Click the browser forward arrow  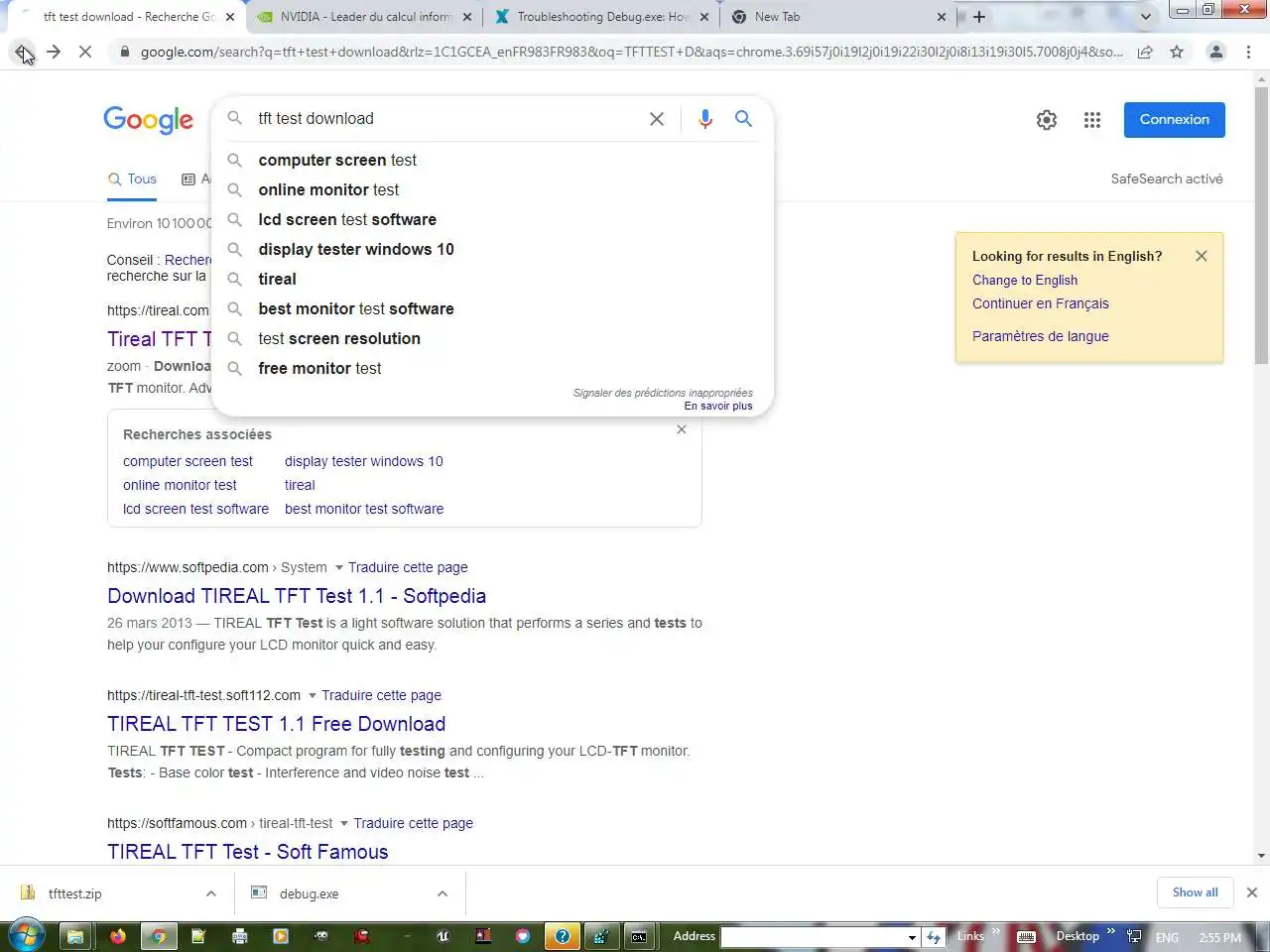pos(54,52)
